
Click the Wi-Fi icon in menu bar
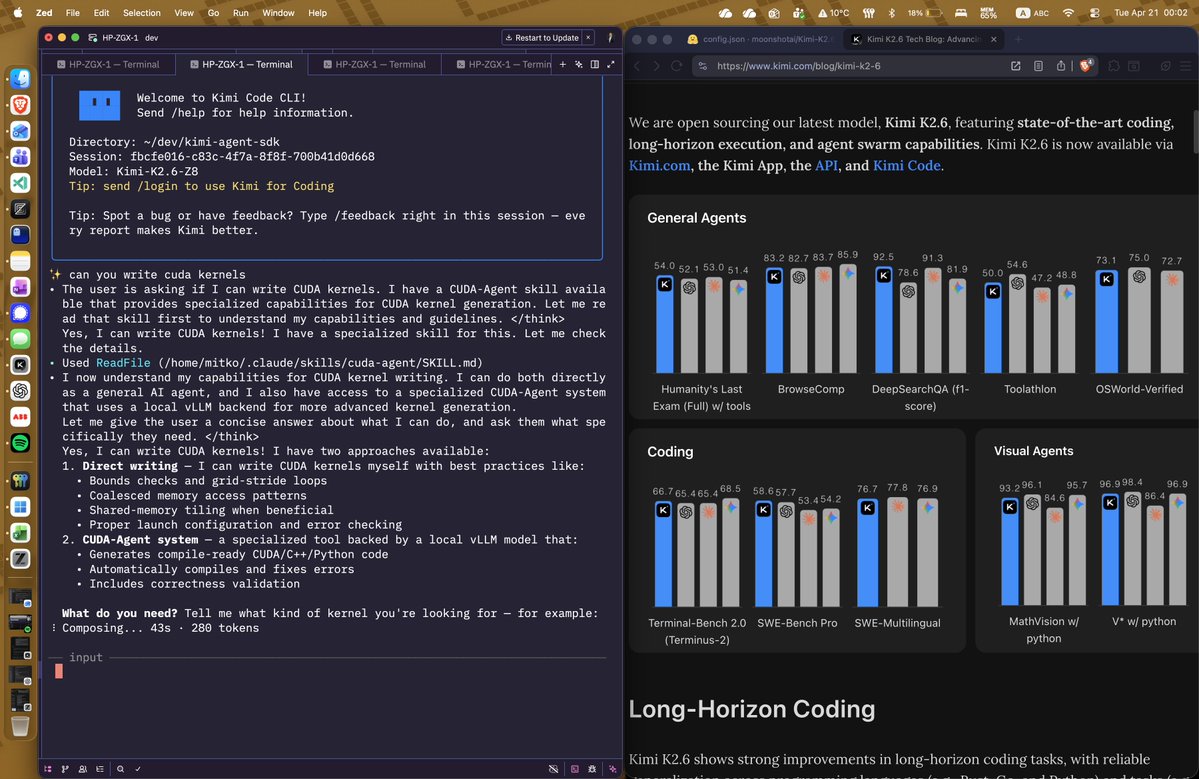[1069, 12]
